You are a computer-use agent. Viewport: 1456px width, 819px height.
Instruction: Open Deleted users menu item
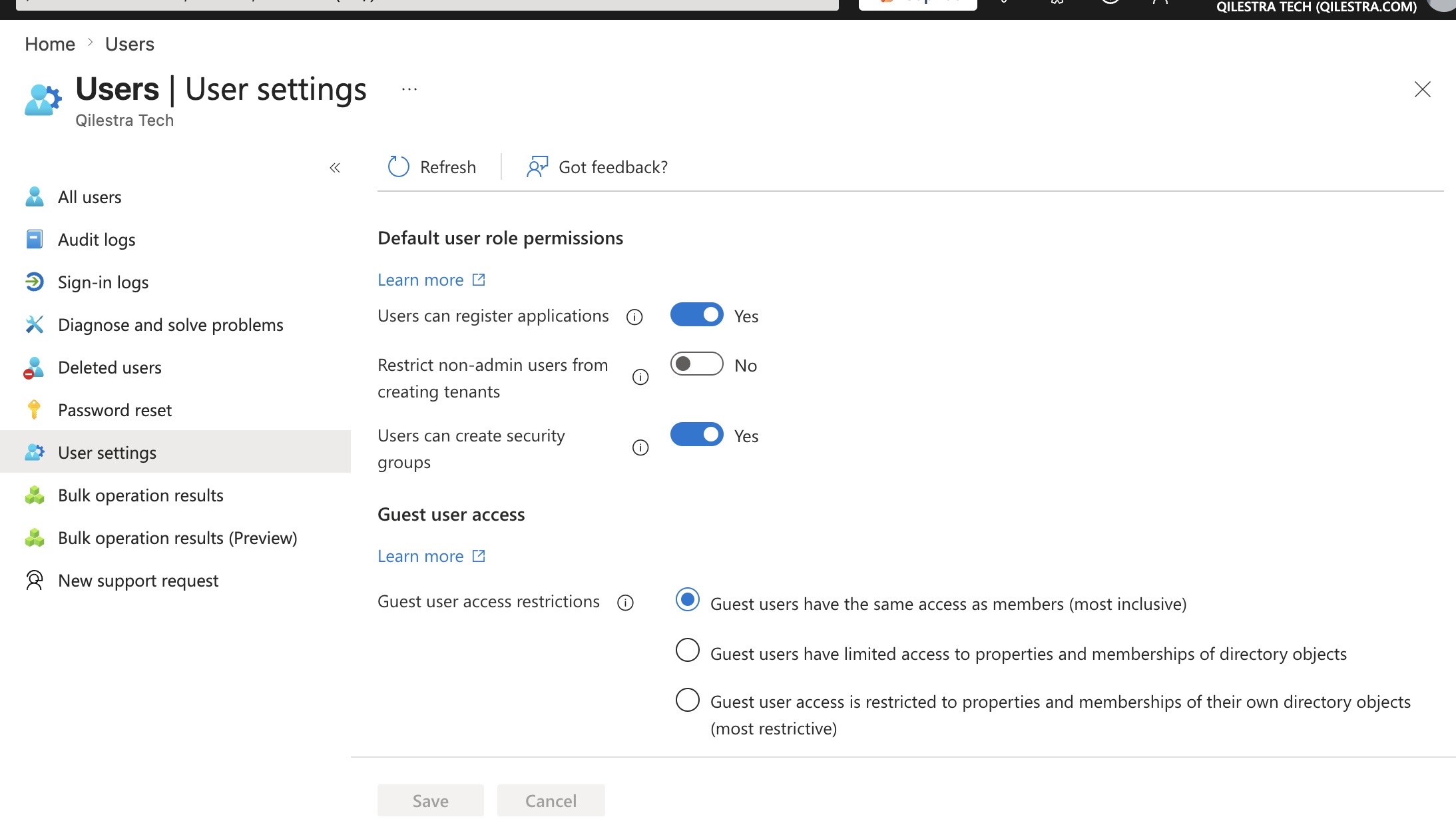(176, 368)
